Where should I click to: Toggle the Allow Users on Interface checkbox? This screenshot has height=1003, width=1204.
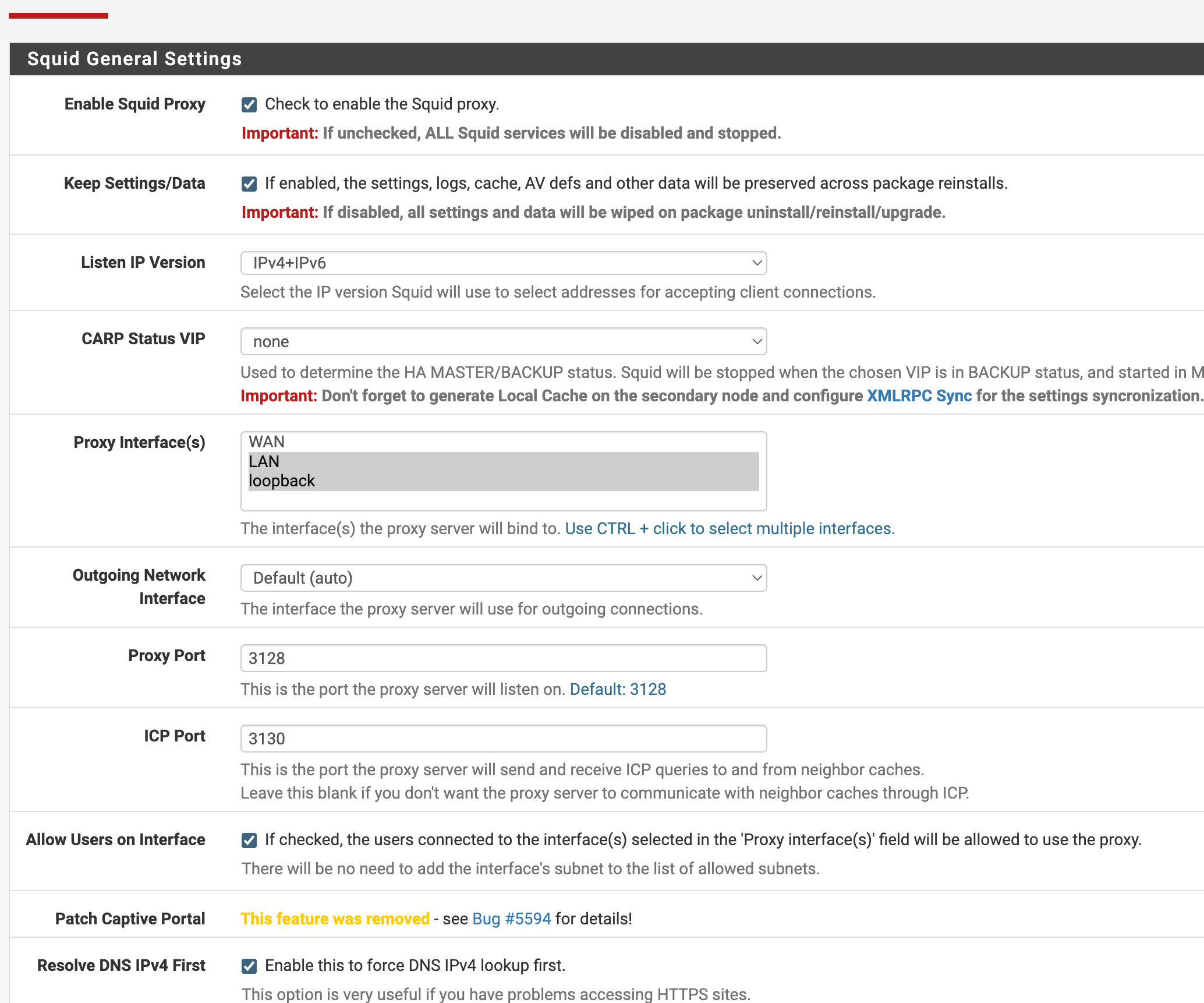[249, 840]
